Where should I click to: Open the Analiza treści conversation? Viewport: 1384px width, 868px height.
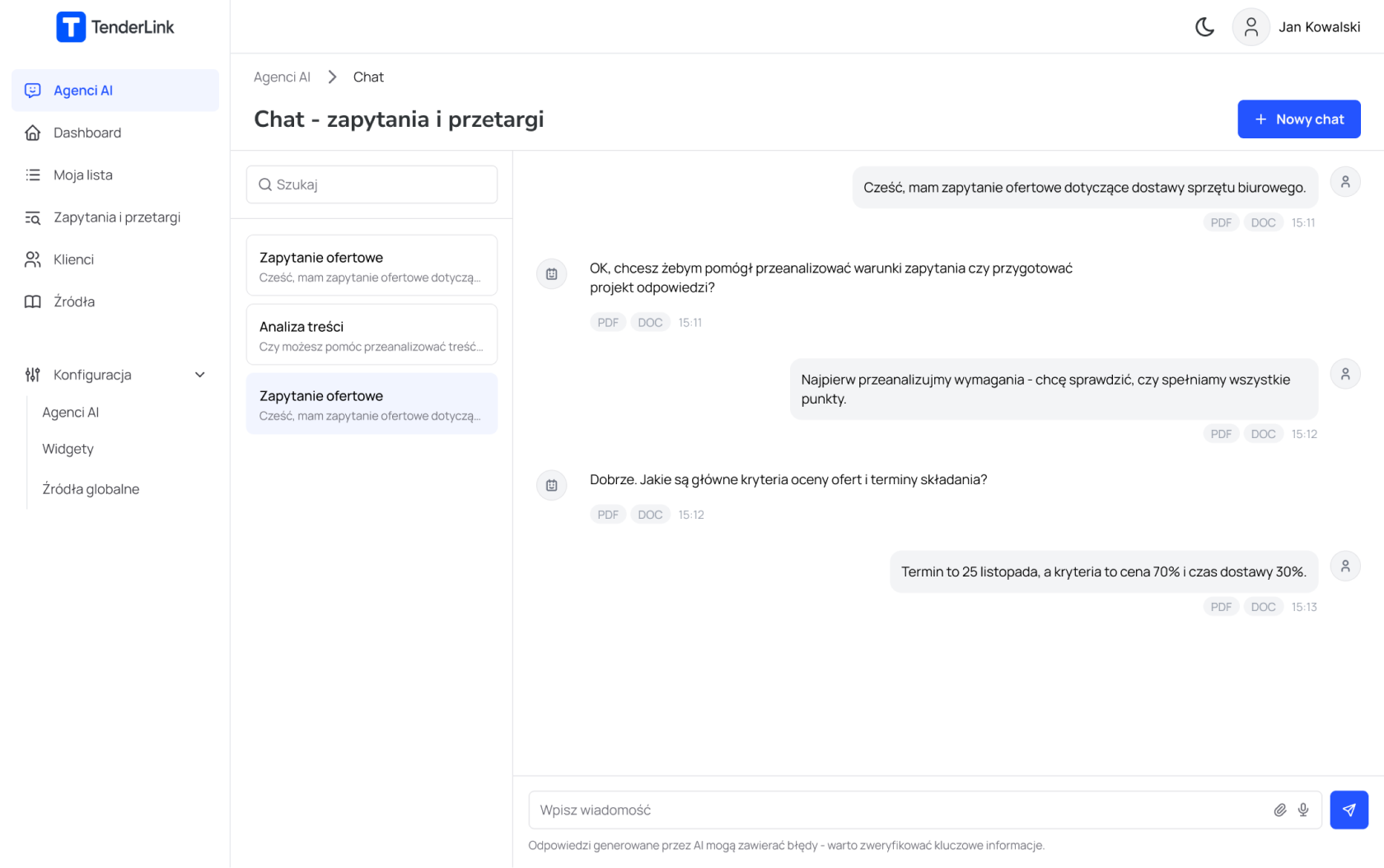(x=372, y=334)
